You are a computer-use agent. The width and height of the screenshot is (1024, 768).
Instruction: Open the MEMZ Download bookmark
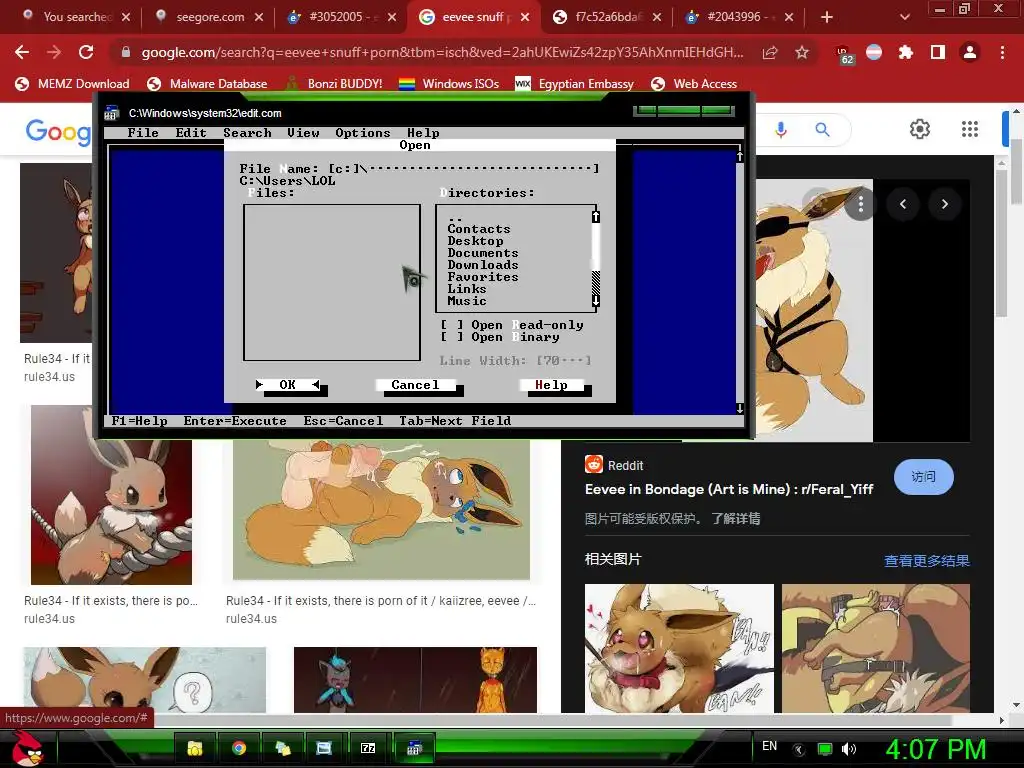72,84
